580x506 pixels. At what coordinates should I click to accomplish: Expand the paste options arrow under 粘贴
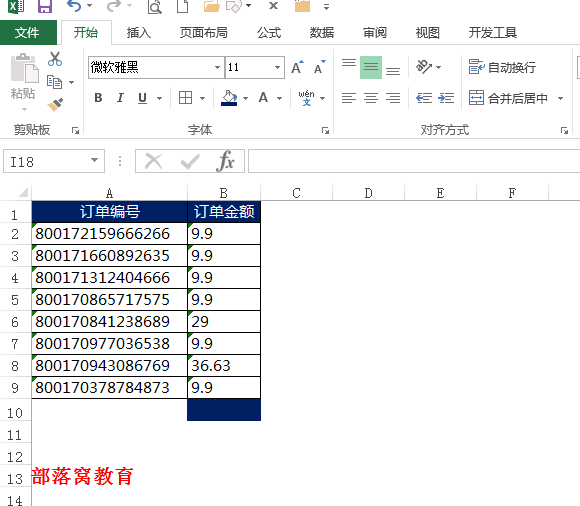[24, 109]
